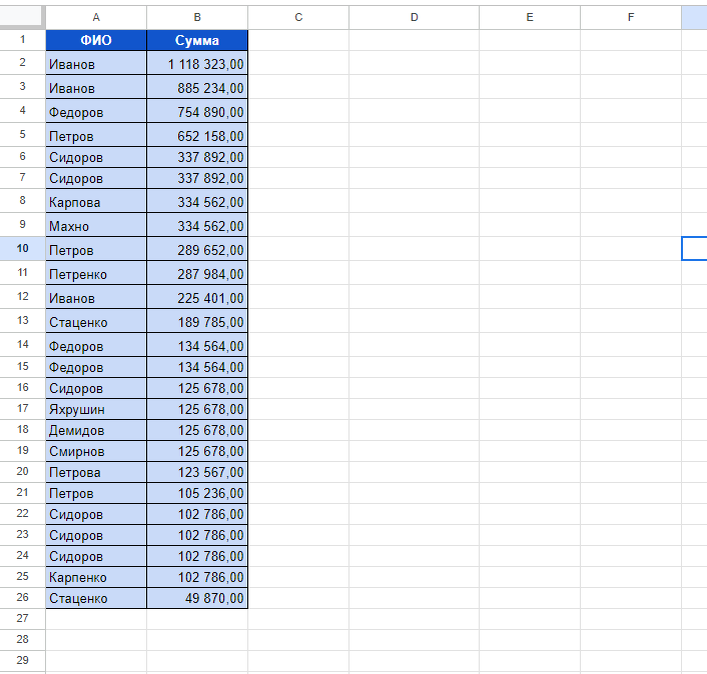The height and width of the screenshot is (674, 707).
Task: Select column A header
Action: point(96,18)
